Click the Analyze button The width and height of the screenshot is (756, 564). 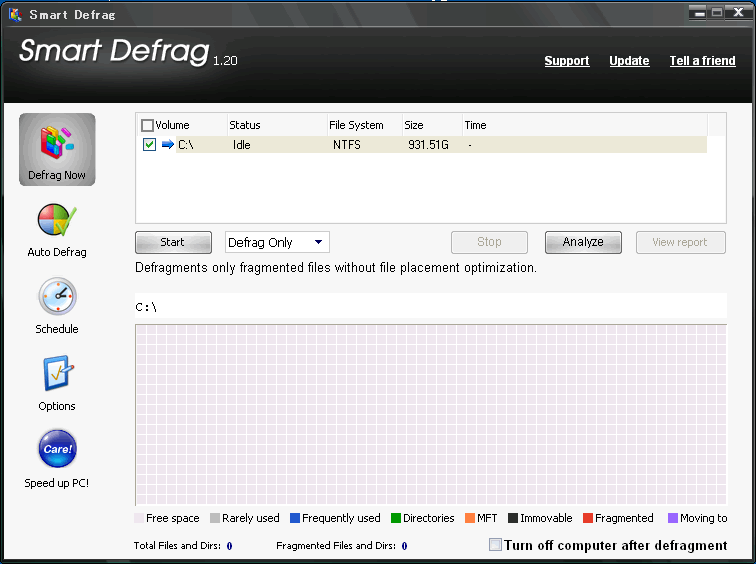(x=583, y=242)
